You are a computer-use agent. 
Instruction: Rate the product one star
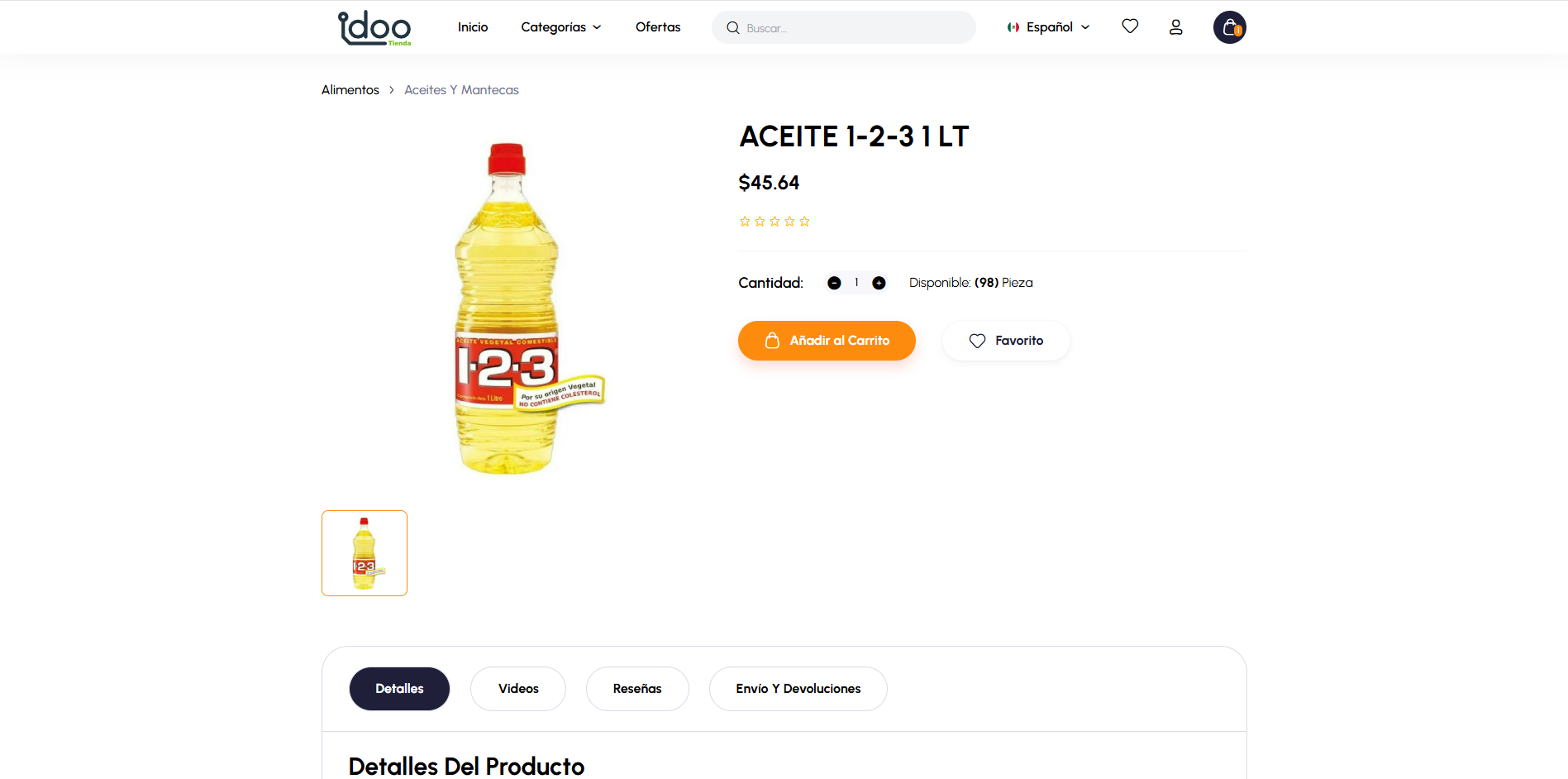745,222
